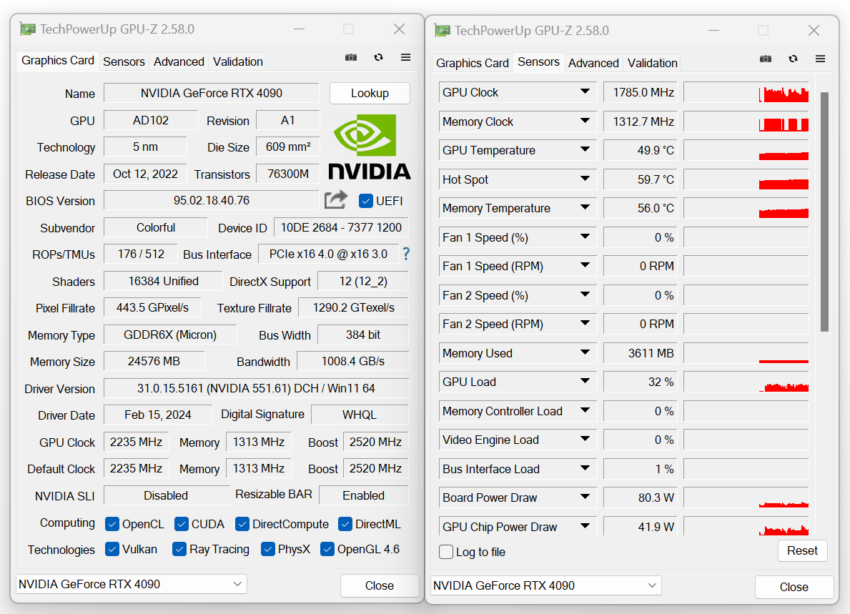850x614 pixels.
Task: Click the question mark beside Bus Interface
Action: 404,254
